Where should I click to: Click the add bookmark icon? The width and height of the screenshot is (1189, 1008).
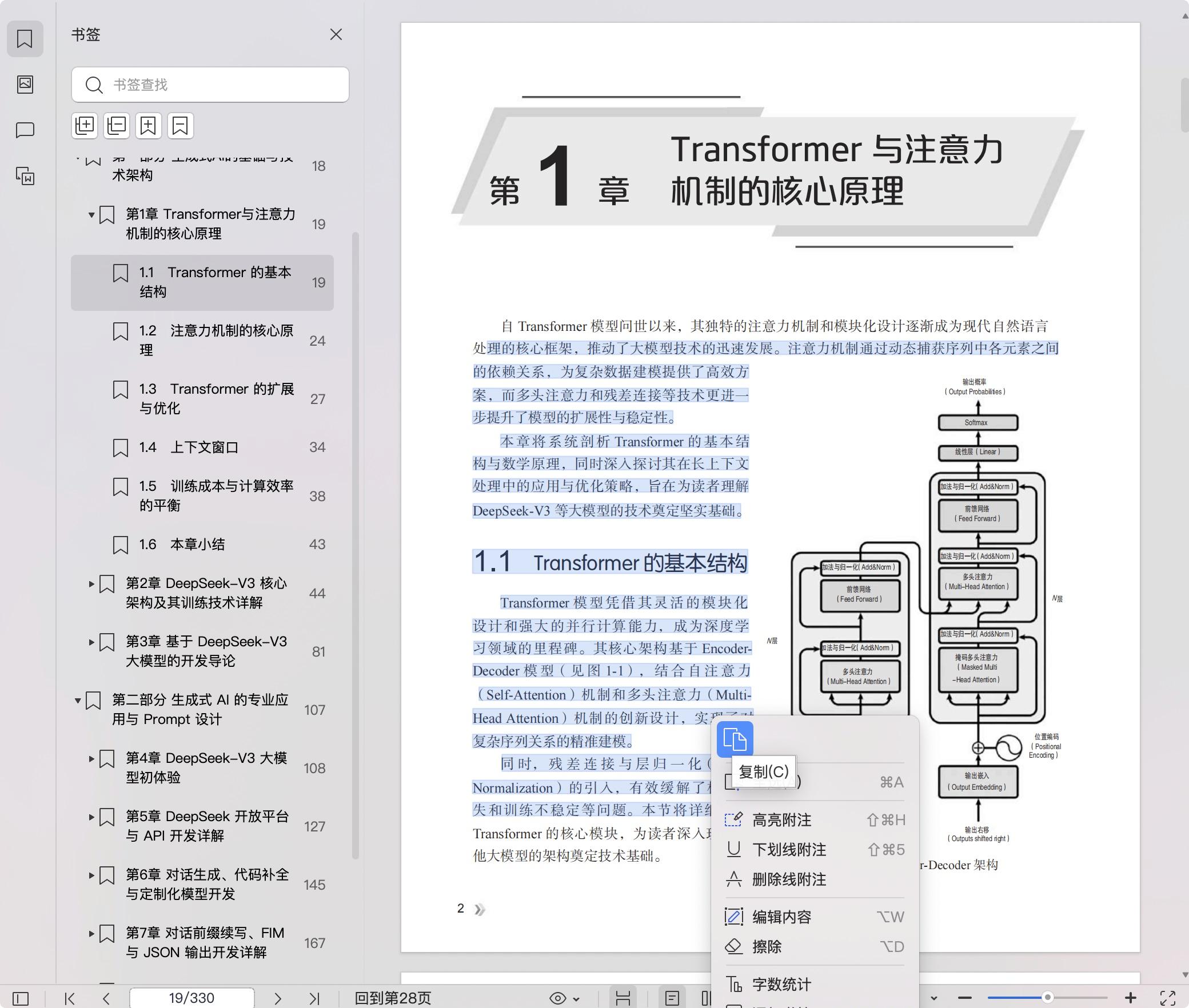tap(149, 126)
